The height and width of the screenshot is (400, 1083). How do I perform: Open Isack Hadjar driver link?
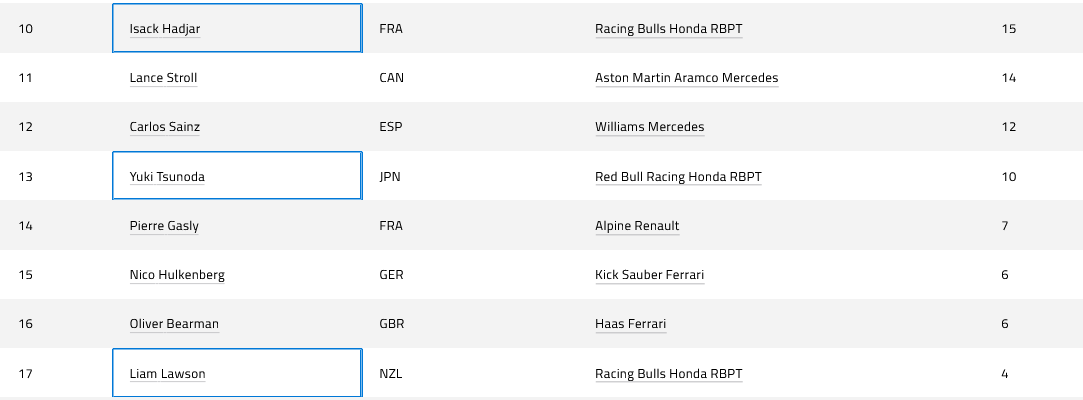coord(165,29)
